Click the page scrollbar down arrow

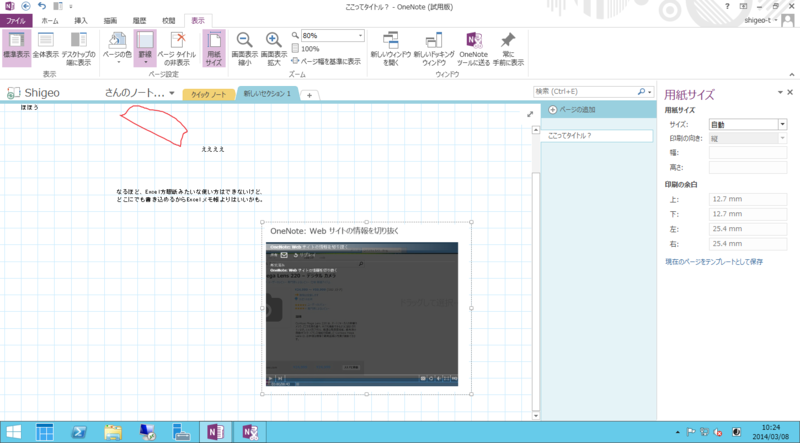pyautogui.click(x=536, y=415)
